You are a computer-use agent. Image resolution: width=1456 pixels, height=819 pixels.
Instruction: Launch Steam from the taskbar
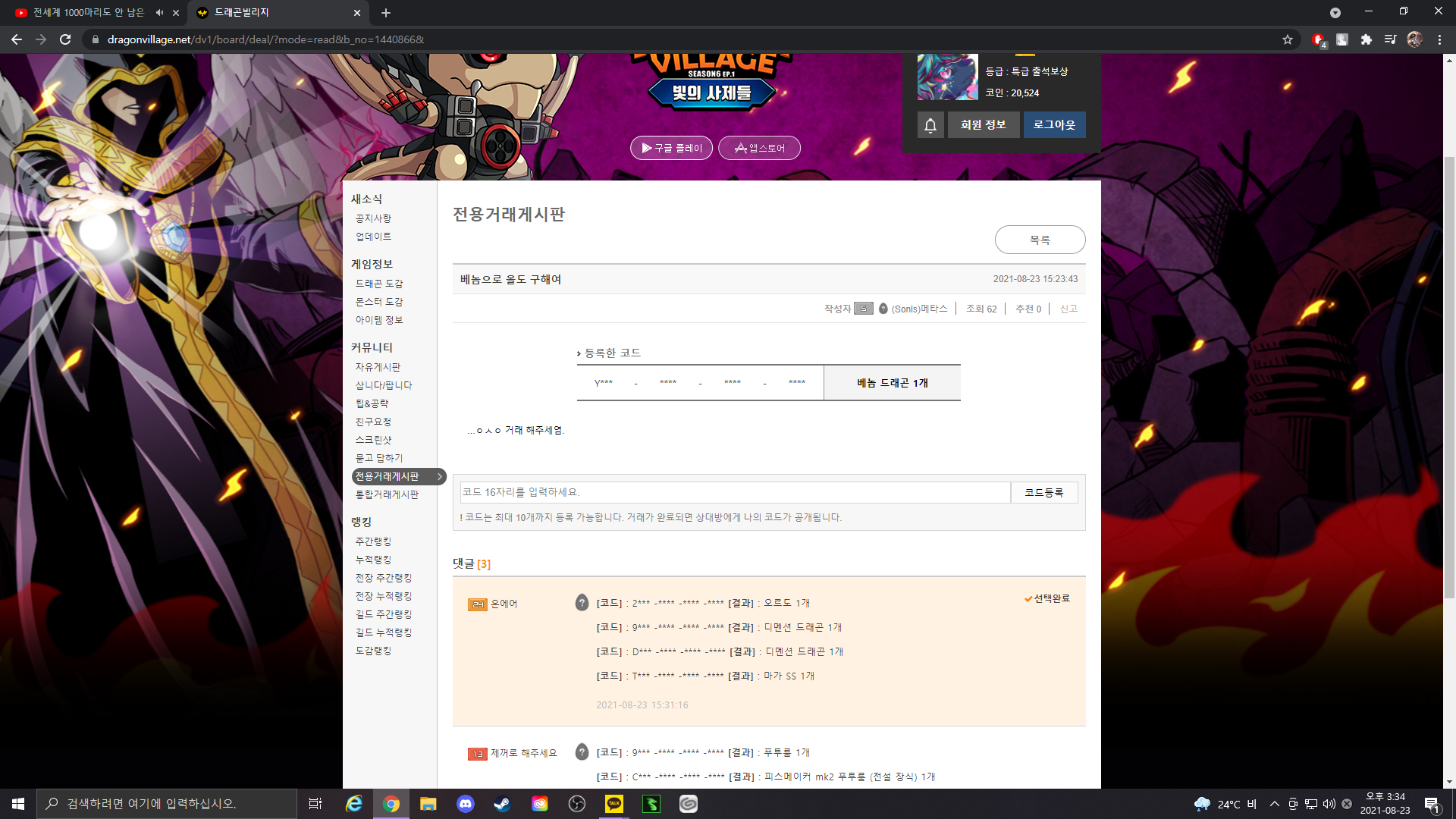click(502, 804)
